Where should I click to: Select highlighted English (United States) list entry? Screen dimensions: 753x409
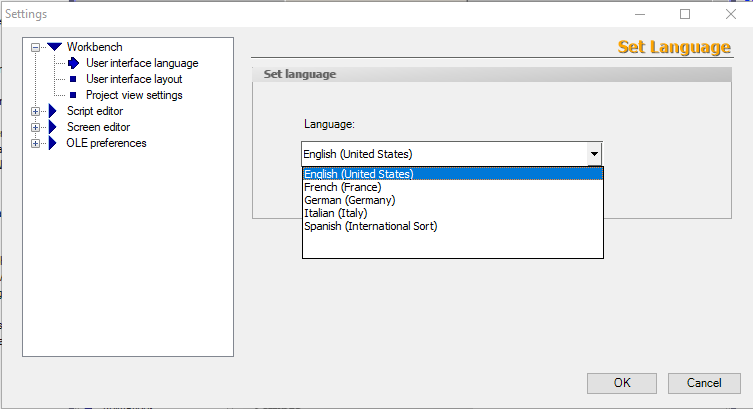(x=358, y=174)
